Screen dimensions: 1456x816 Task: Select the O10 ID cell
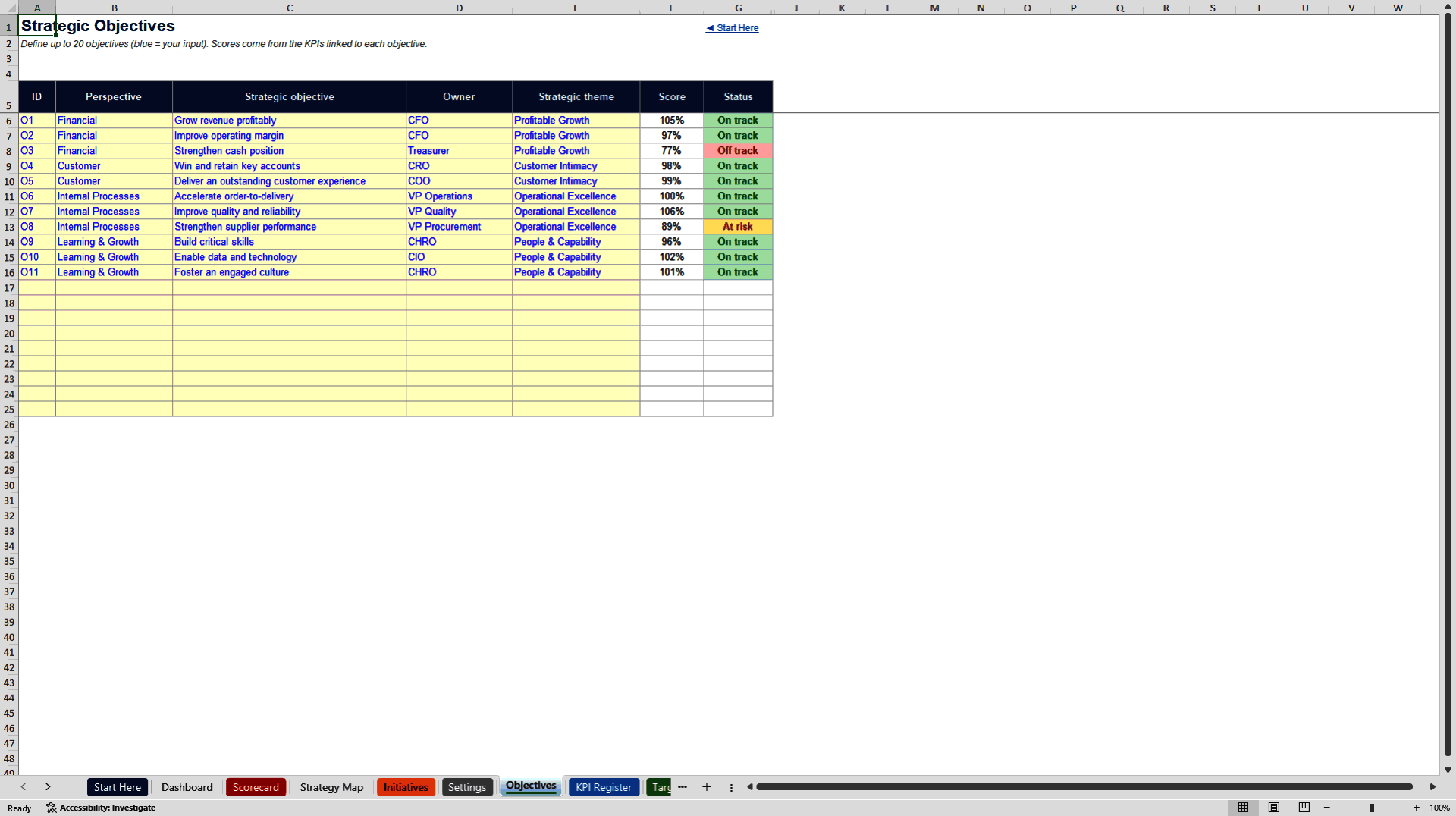(37, 257)
